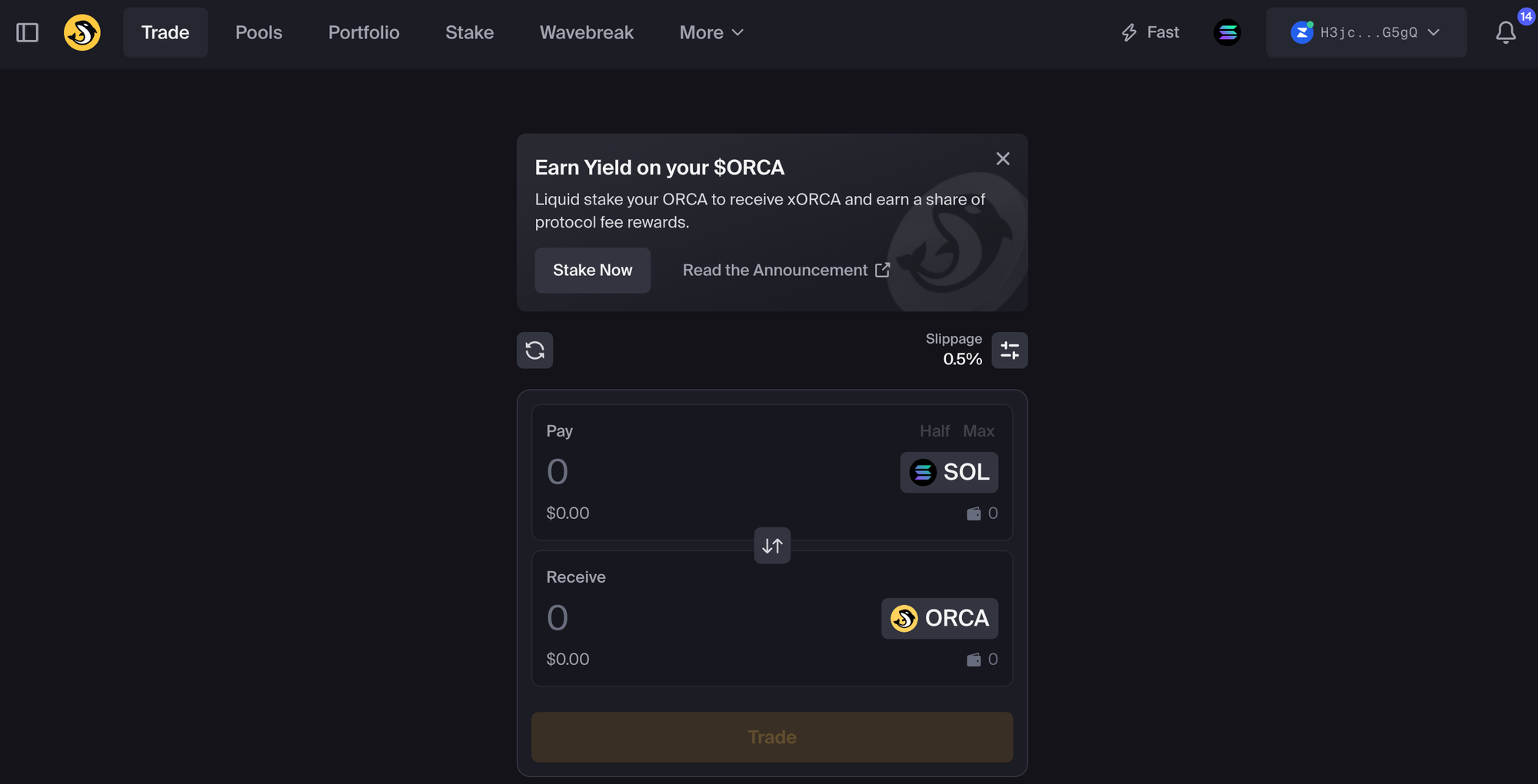Click the Orca logo
1538x784 pixels.
(x=82, y=32)
